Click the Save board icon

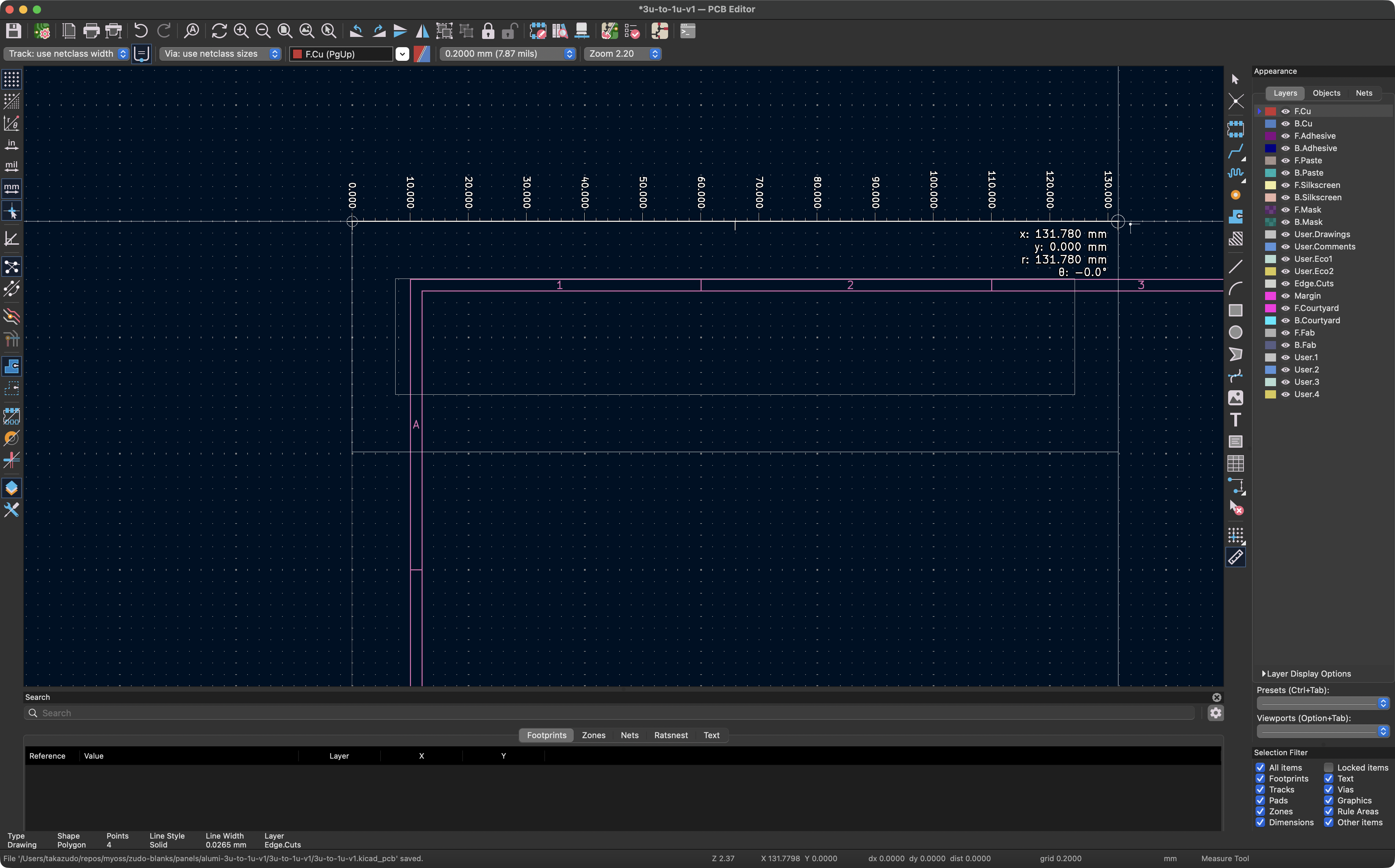13,31
